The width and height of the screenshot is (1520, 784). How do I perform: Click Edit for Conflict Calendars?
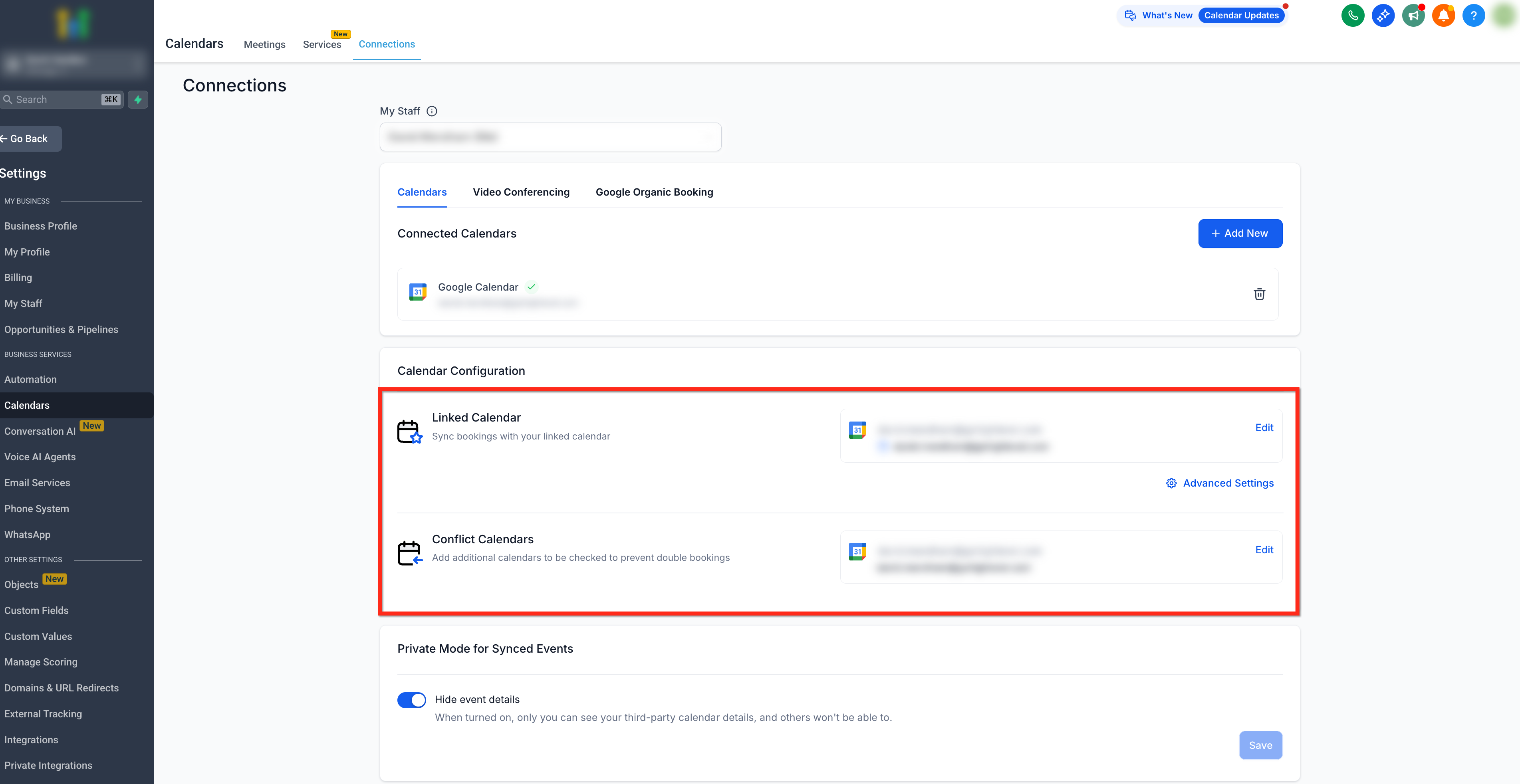pyautogui.click(x=1264, y=550)
